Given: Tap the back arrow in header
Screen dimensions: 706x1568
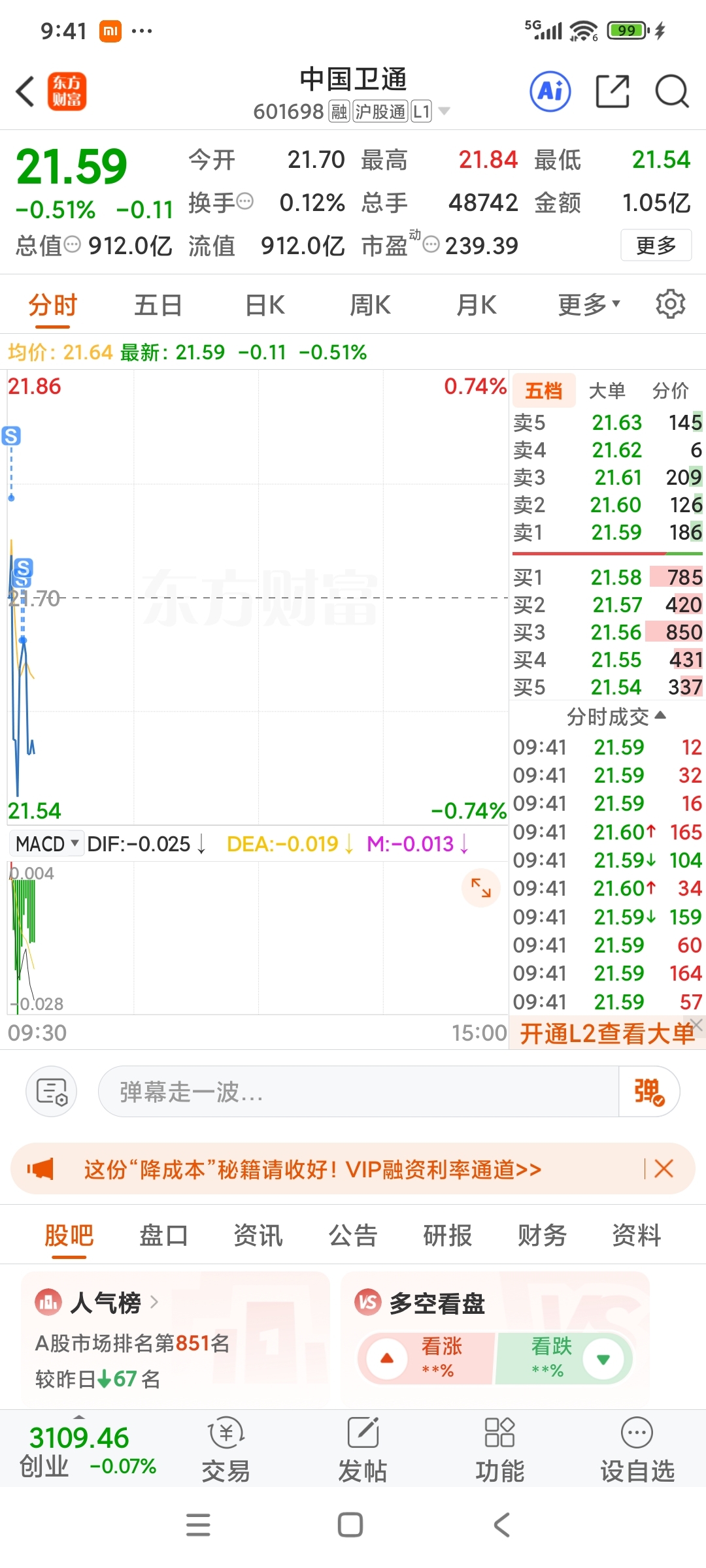Looking at the screenshot, I should (x=25, y=91).
